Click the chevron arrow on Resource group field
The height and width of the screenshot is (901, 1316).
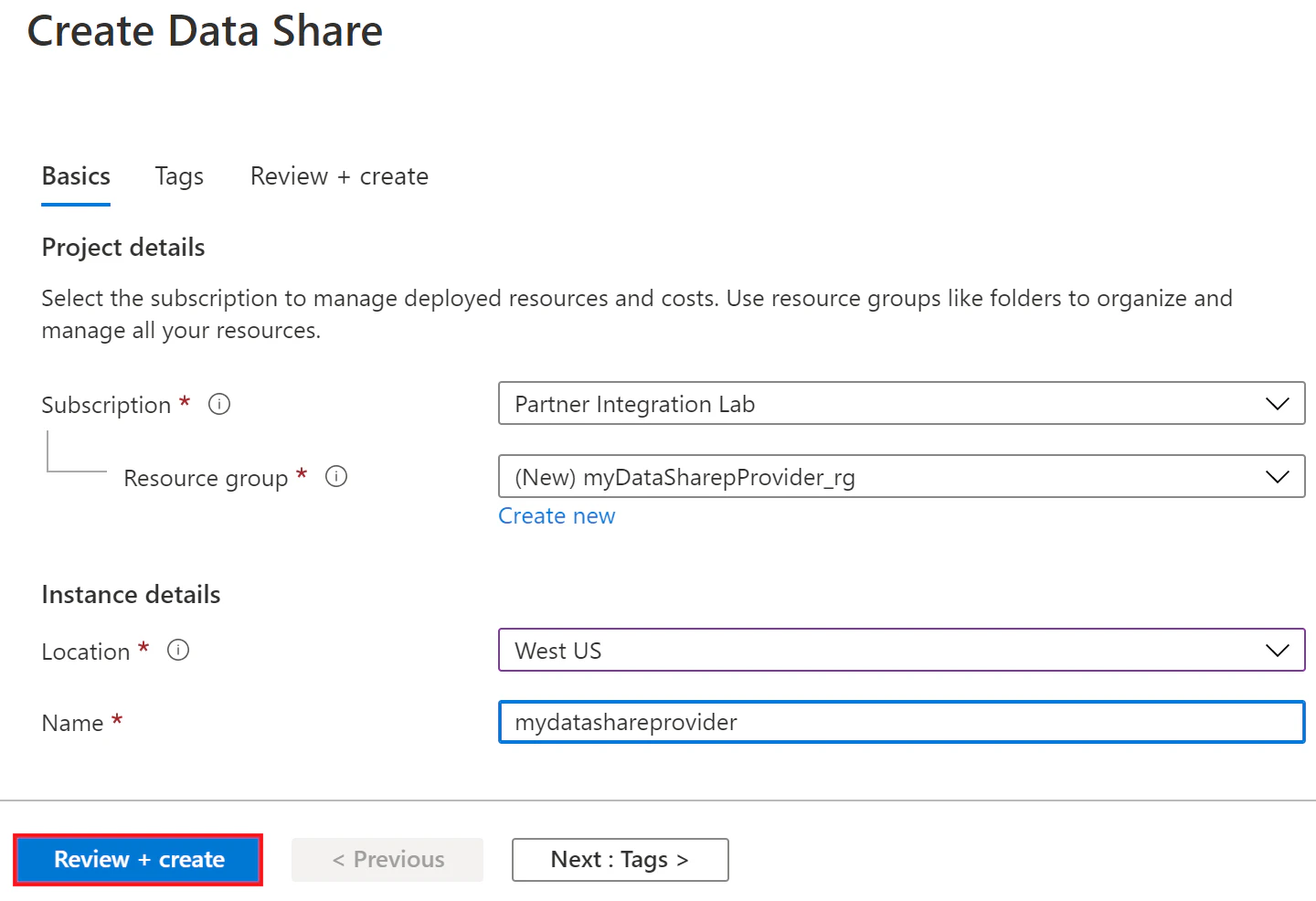click(1277, 477)
